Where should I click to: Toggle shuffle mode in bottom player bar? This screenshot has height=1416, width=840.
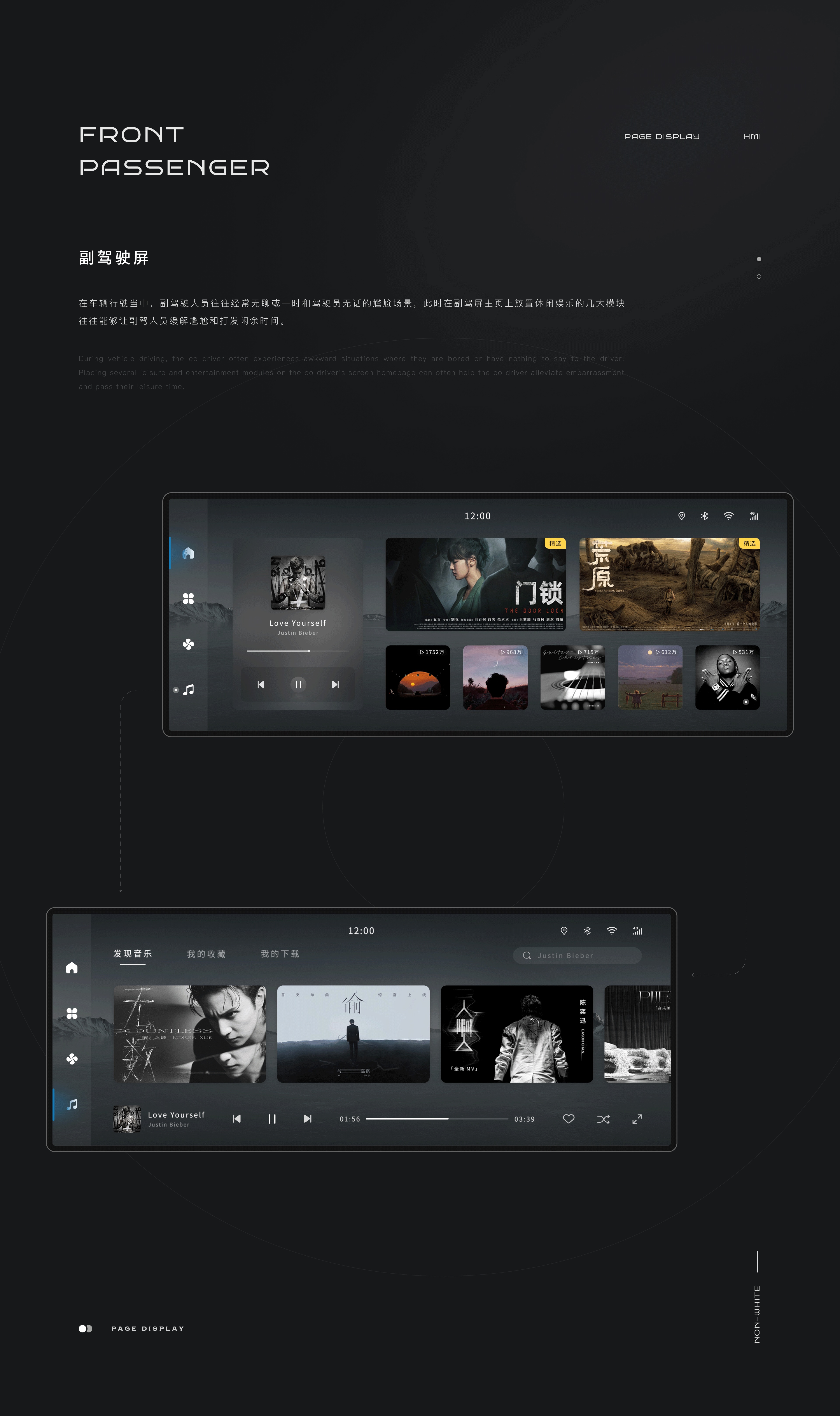point(603,1119)
